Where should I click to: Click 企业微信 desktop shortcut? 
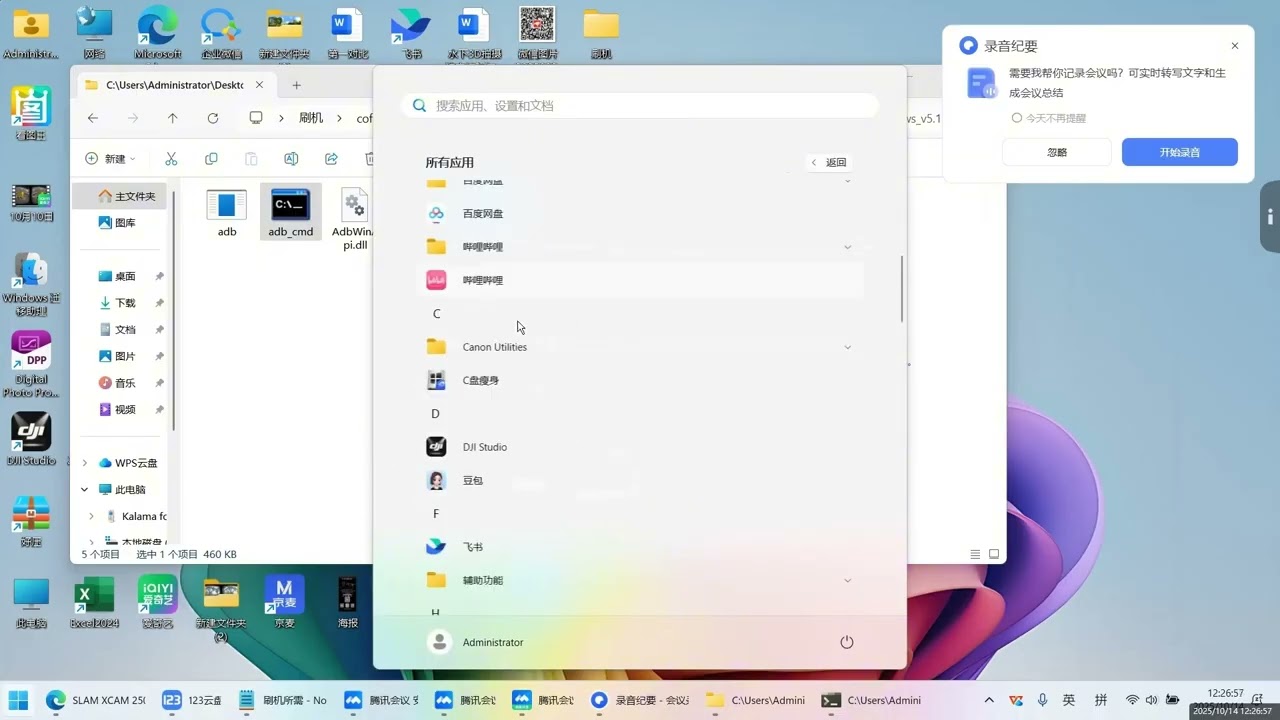(221, 33)
